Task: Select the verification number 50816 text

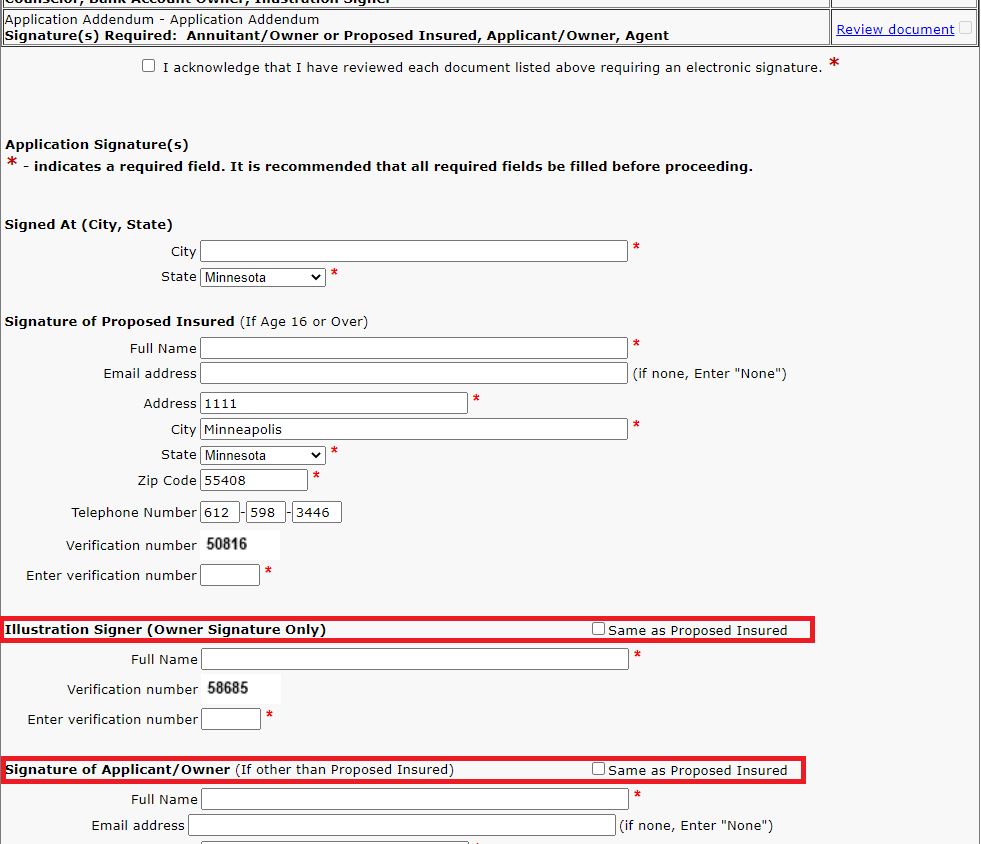Action: pyautogui.click(x=226, y=544)
